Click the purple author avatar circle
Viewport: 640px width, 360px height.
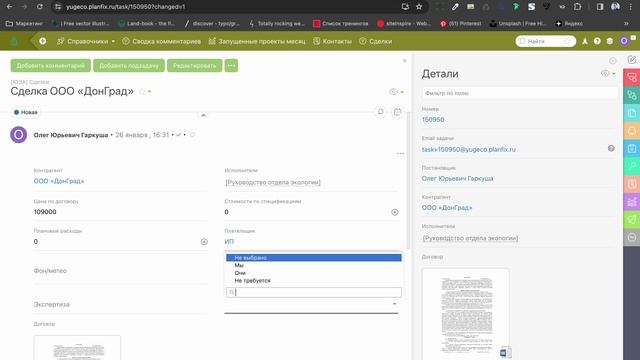pos(18,135)
